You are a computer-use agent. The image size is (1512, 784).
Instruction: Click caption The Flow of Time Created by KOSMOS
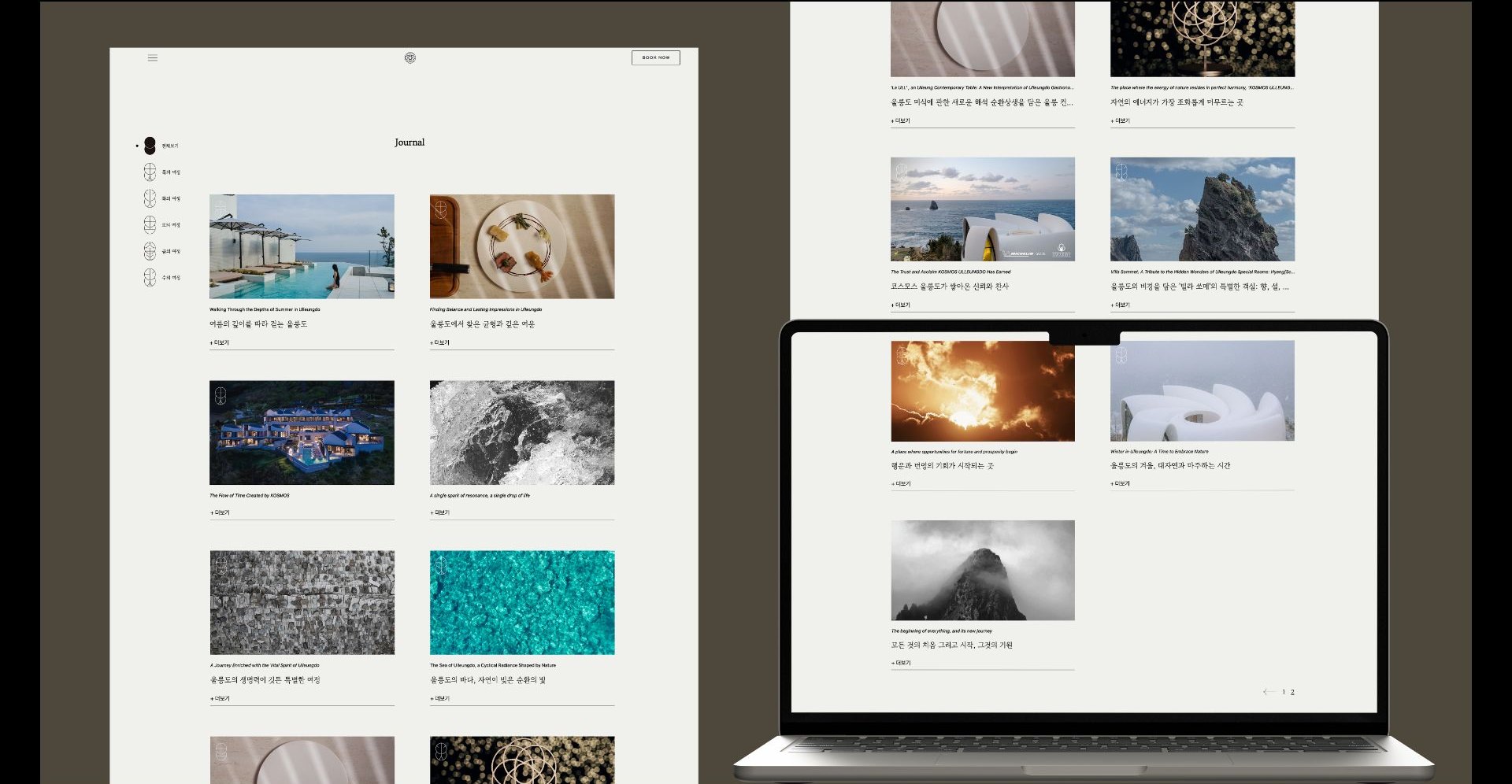pos(250,495)
